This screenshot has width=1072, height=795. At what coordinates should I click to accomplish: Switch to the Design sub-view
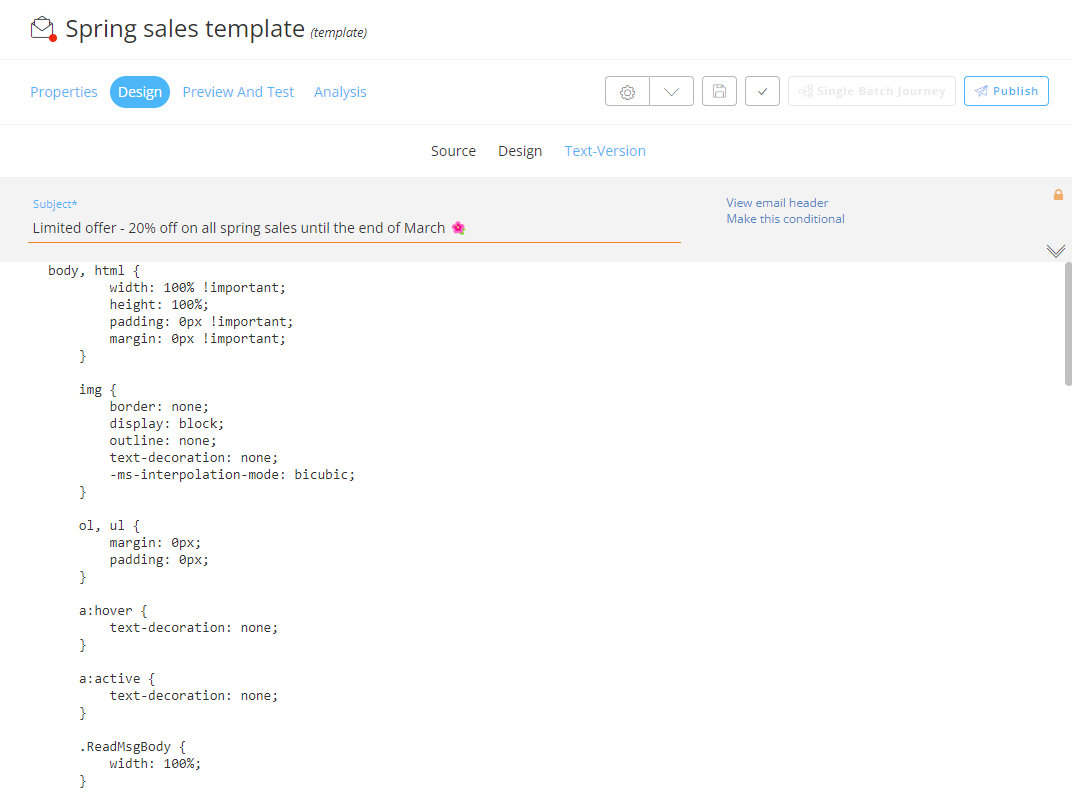pos(520,151)
